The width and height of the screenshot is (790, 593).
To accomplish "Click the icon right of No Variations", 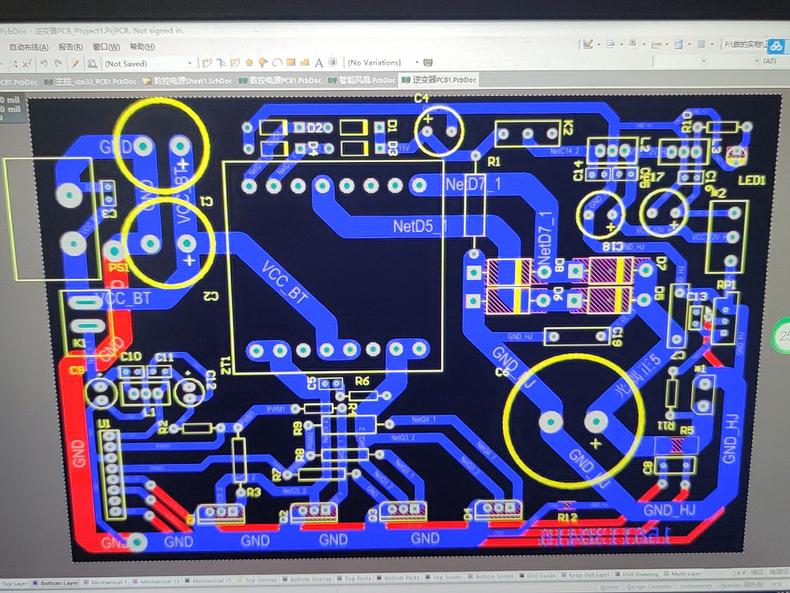I will coord(428,62).
